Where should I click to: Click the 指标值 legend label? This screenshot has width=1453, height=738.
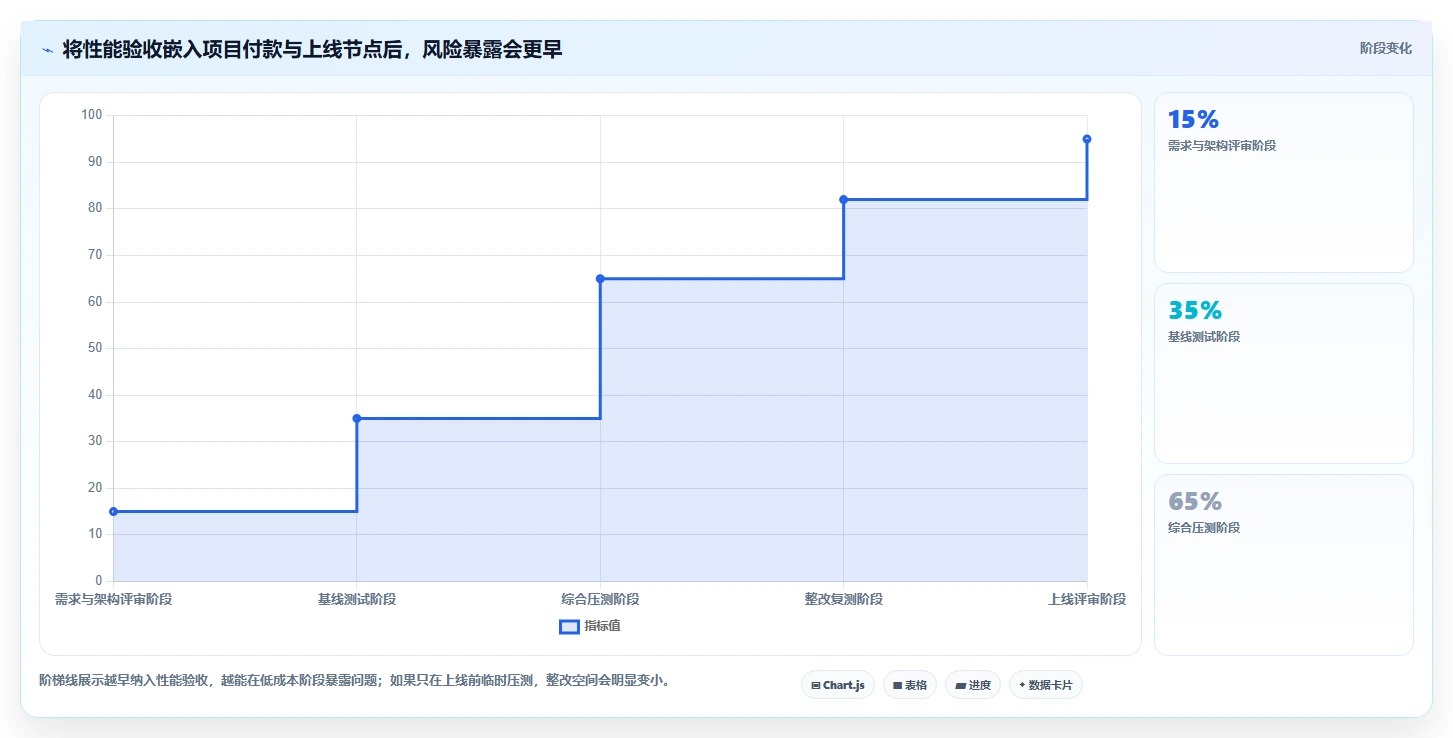coord(603,627)
